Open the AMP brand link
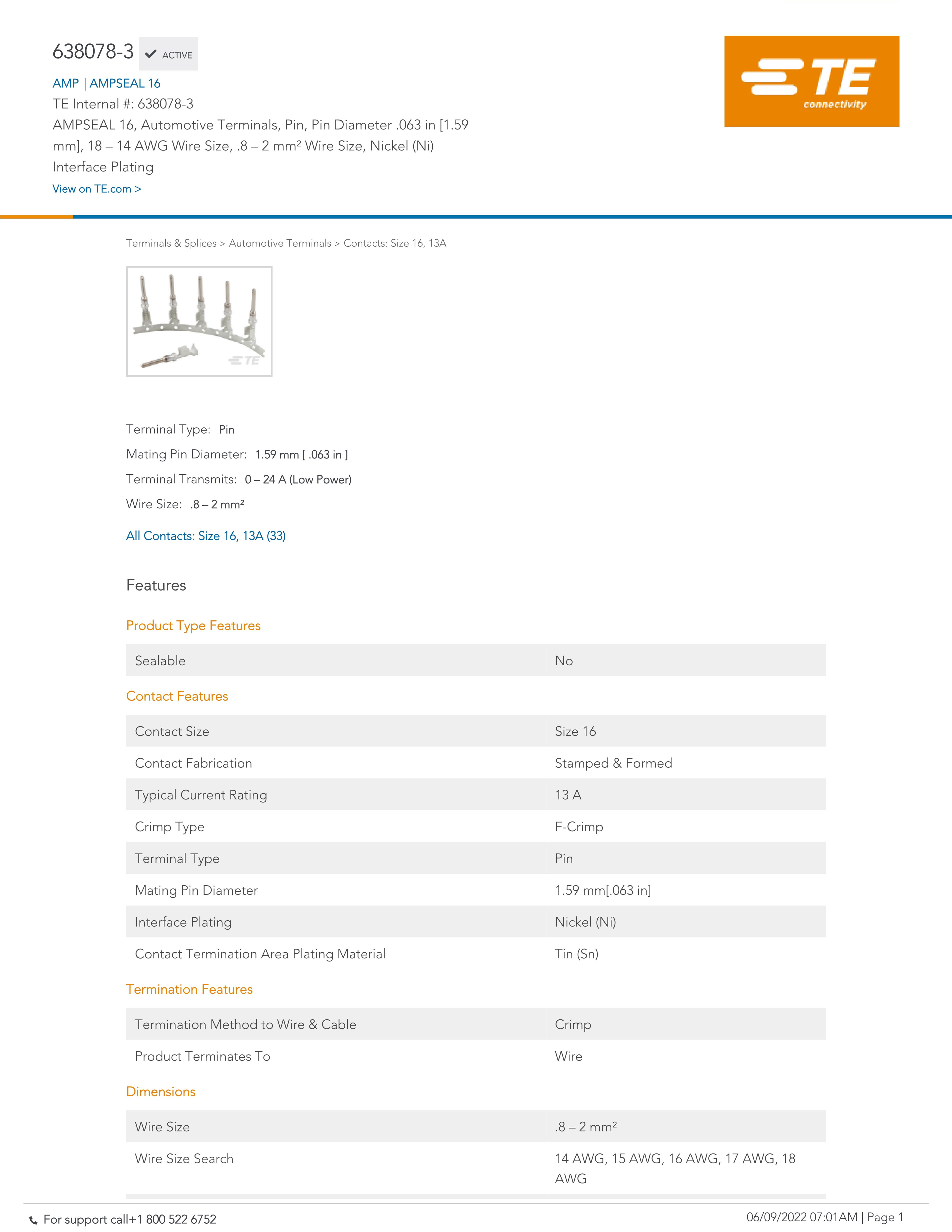The width and height of the screenshot is (952, 1232). pyautogui.click(x=65, y=83)
